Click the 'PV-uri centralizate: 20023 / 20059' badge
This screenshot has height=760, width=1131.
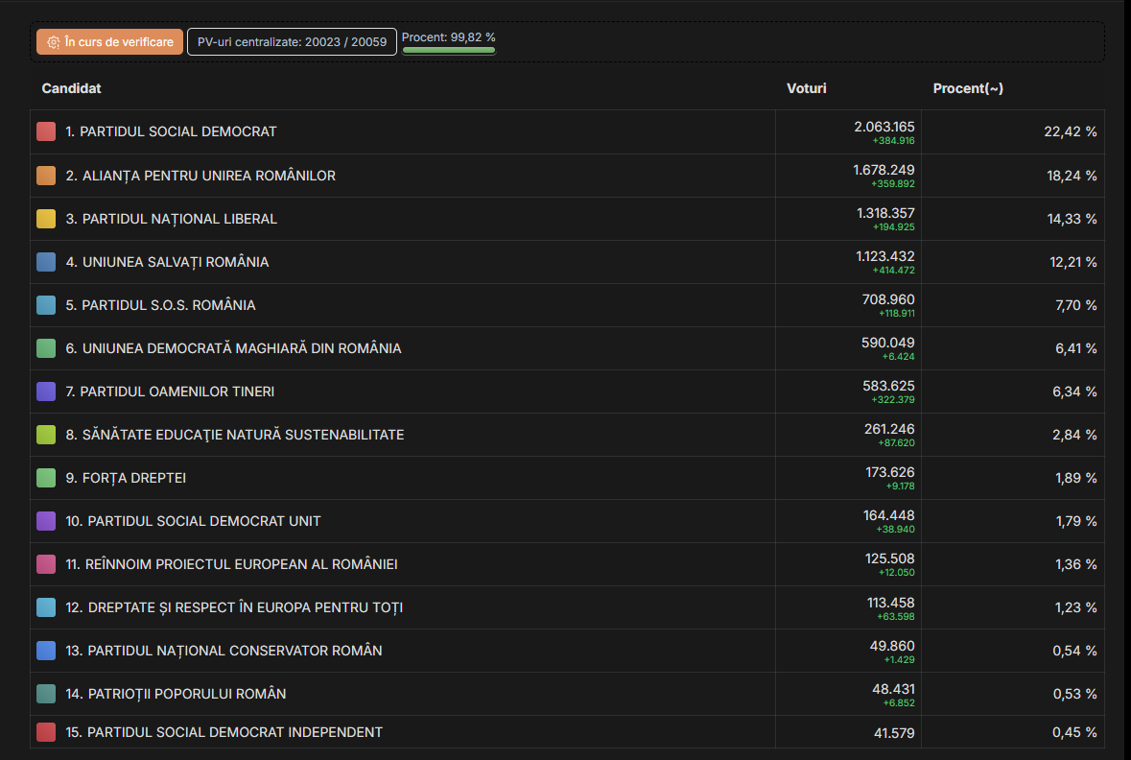[x=292, y=42]
